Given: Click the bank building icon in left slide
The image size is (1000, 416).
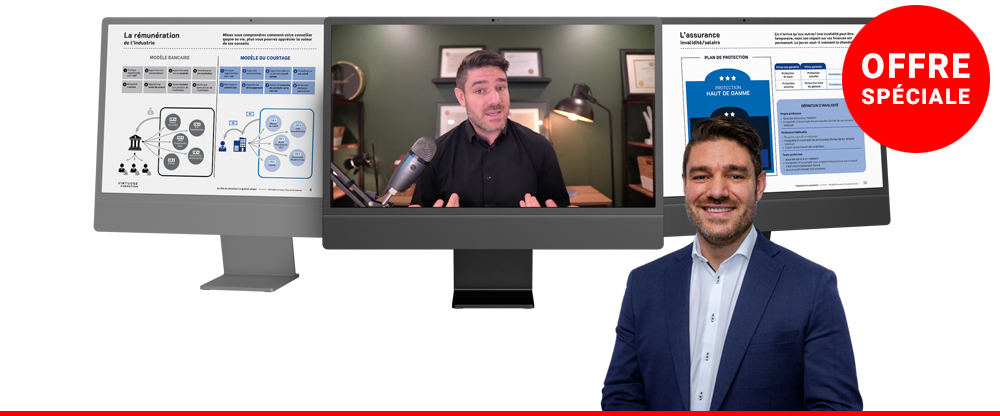Looking at the screenshot, I should pos(133,144).
